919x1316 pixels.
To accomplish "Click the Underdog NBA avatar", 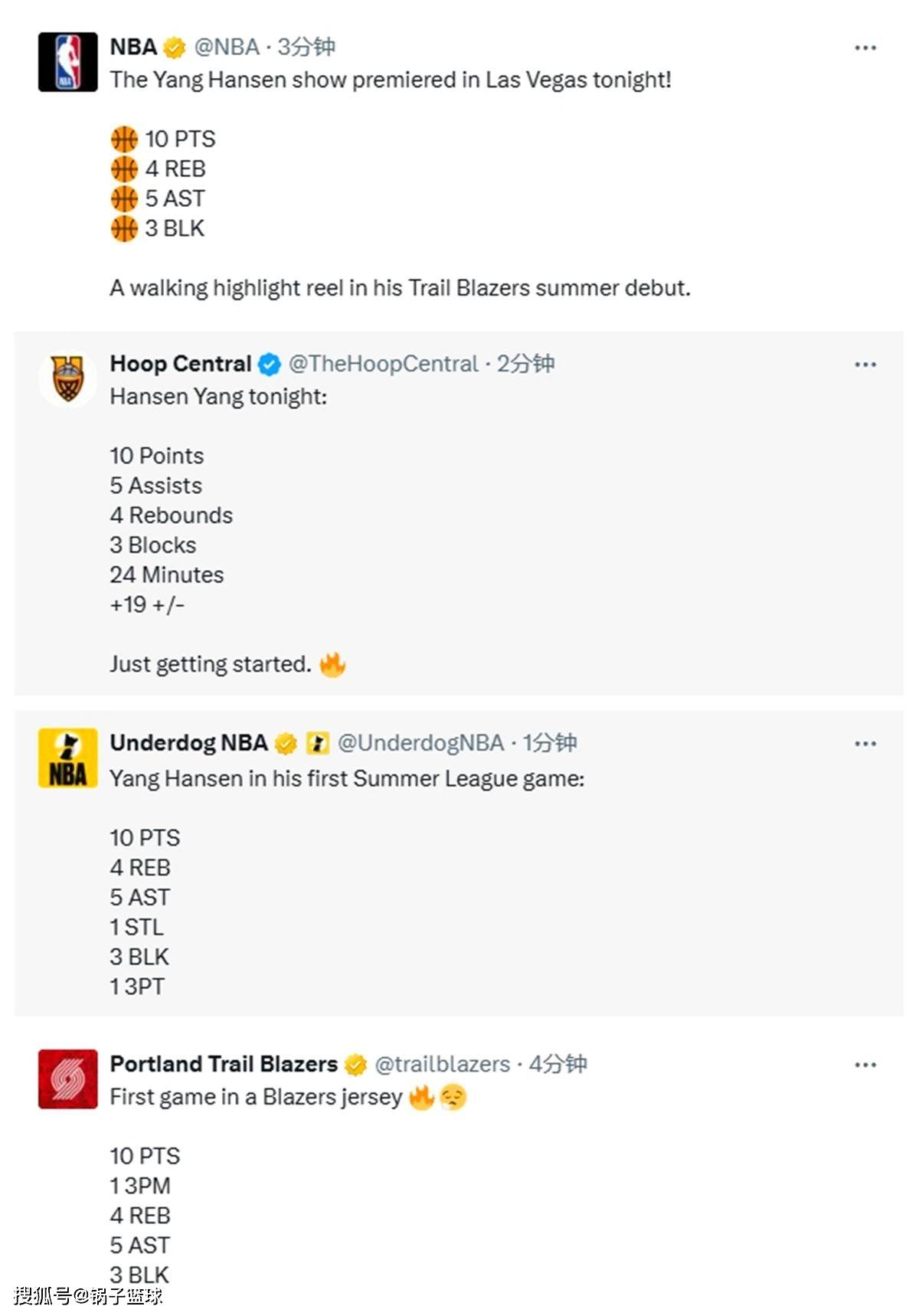I will (68, 758).
